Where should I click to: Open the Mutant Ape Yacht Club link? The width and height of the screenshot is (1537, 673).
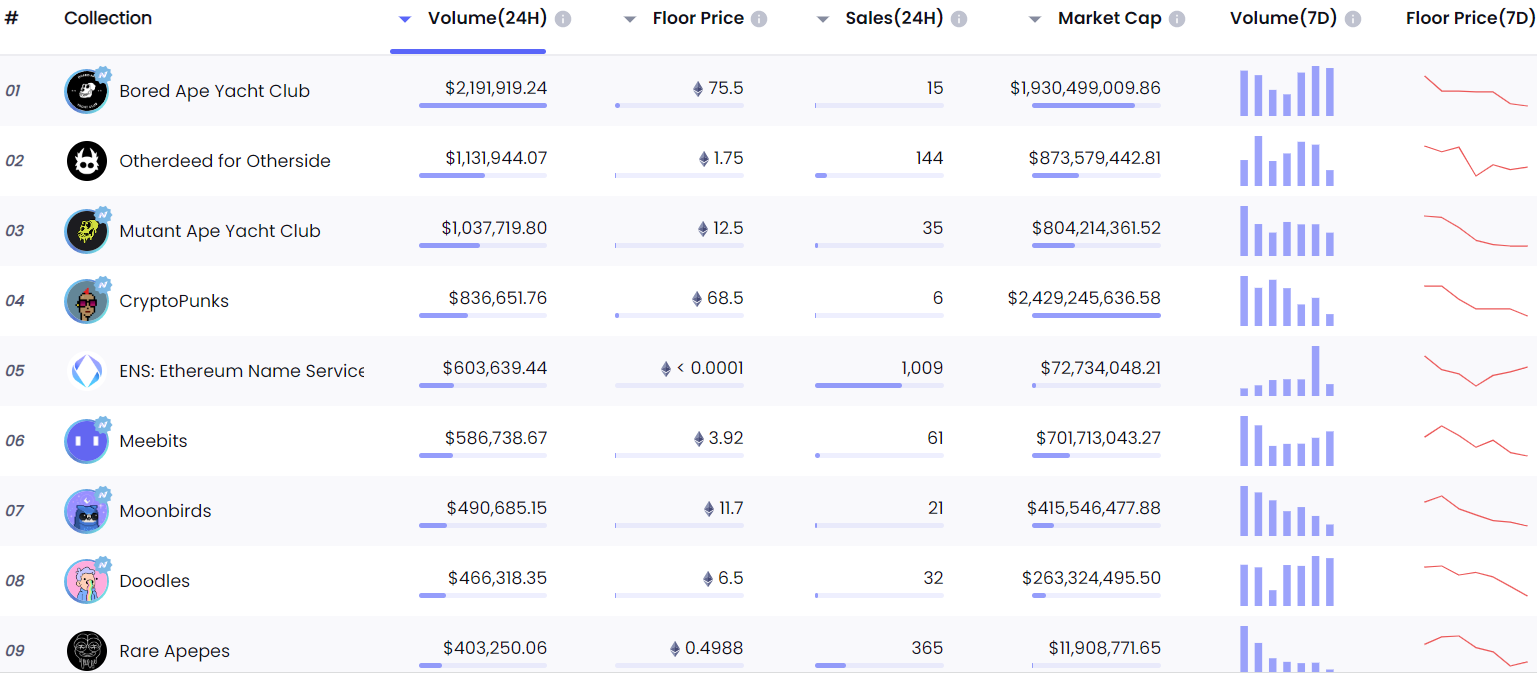[220, 231]
